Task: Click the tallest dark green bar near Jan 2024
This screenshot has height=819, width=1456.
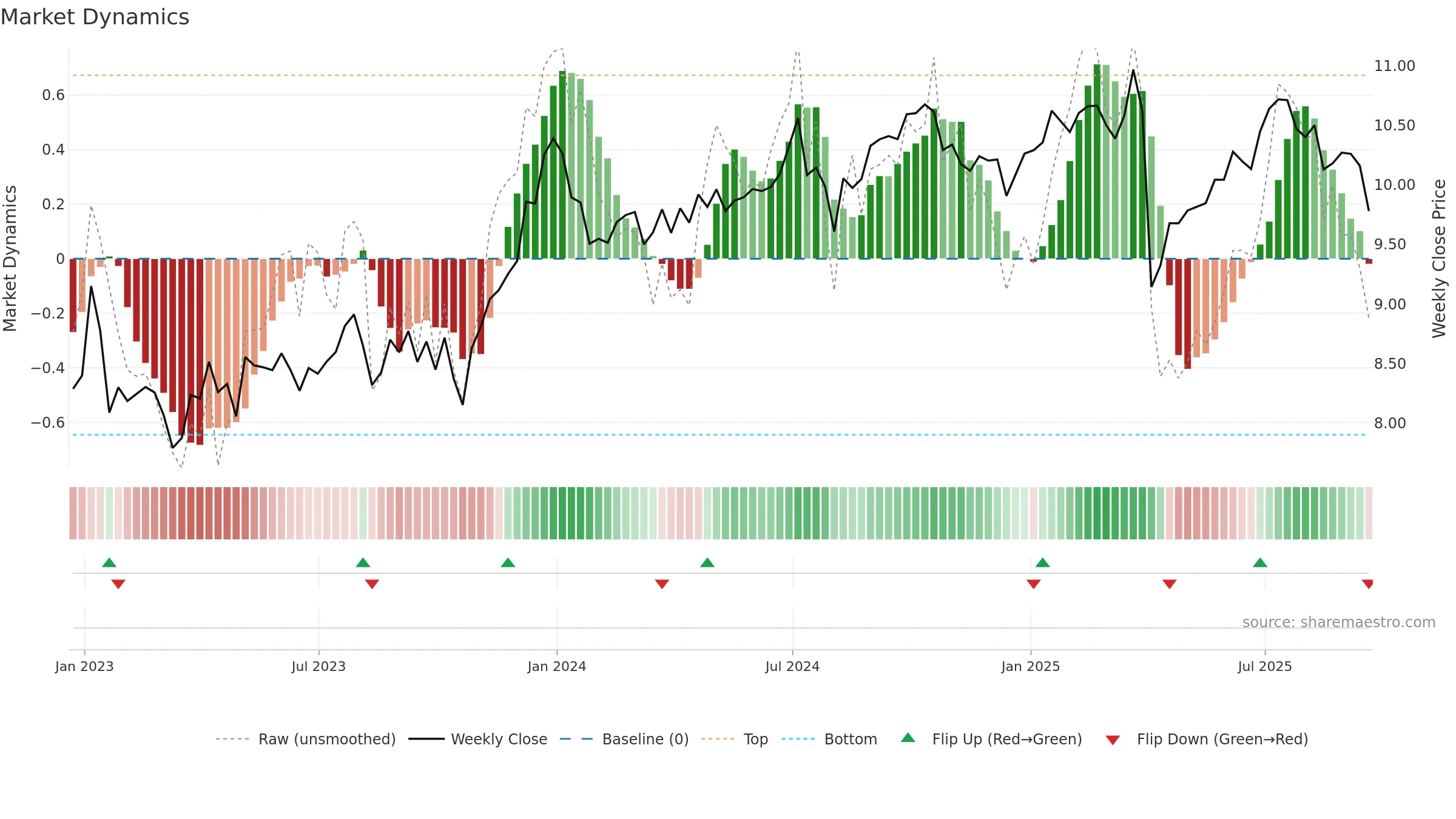Action: pos(562,165)
